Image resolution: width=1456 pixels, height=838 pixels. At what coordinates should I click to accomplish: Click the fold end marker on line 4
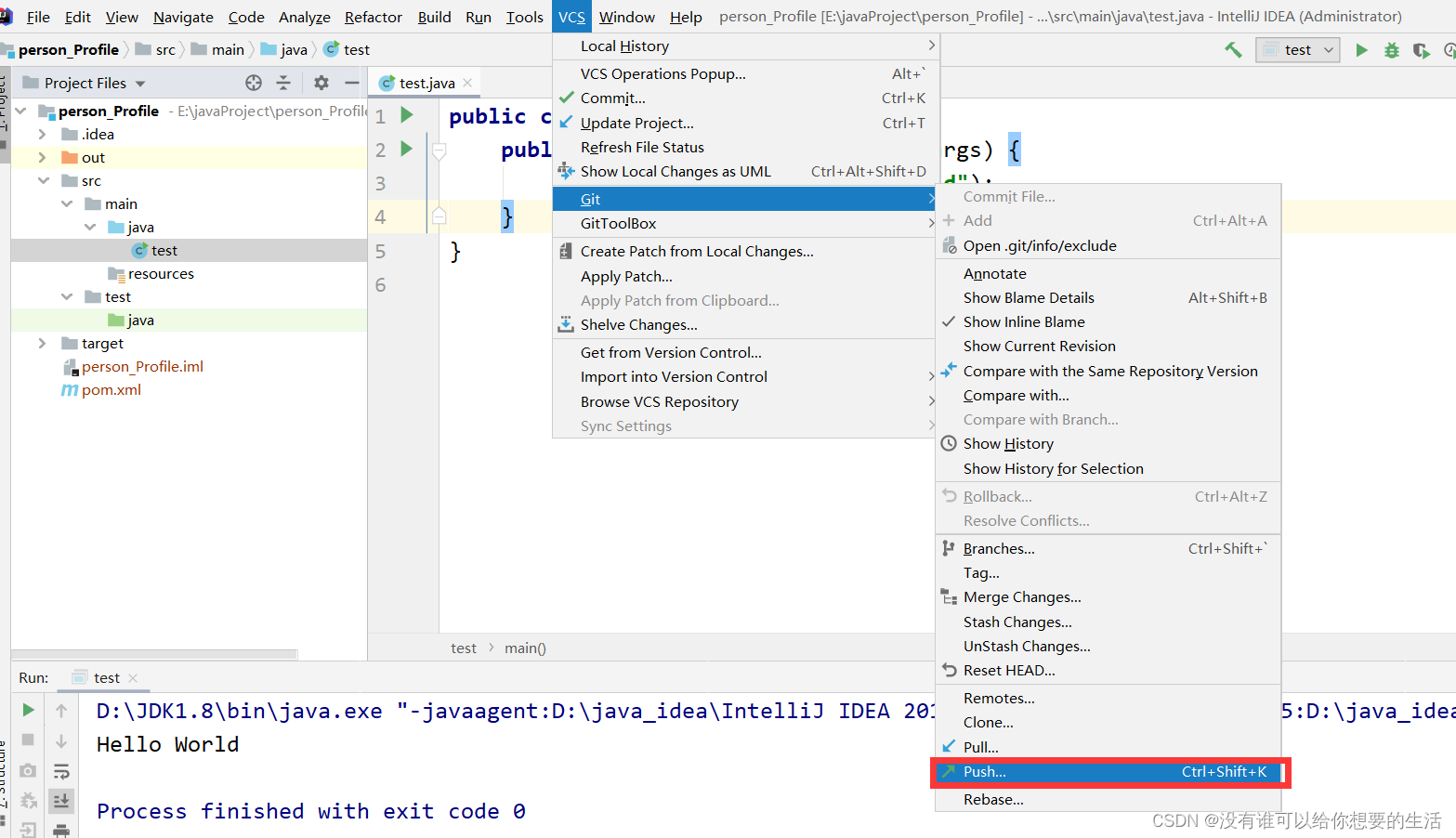(439, 216)
